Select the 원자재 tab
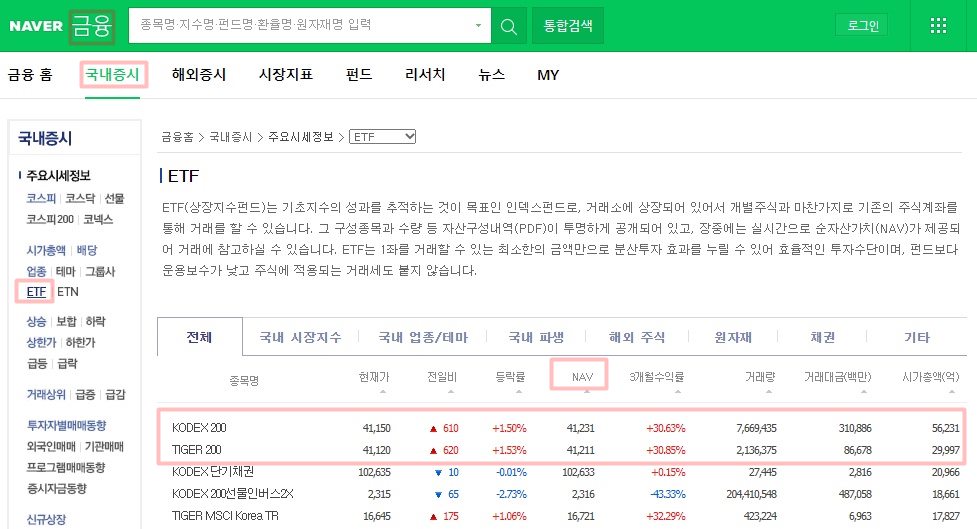Screen dimensions: 977x529 click(733, 337)
